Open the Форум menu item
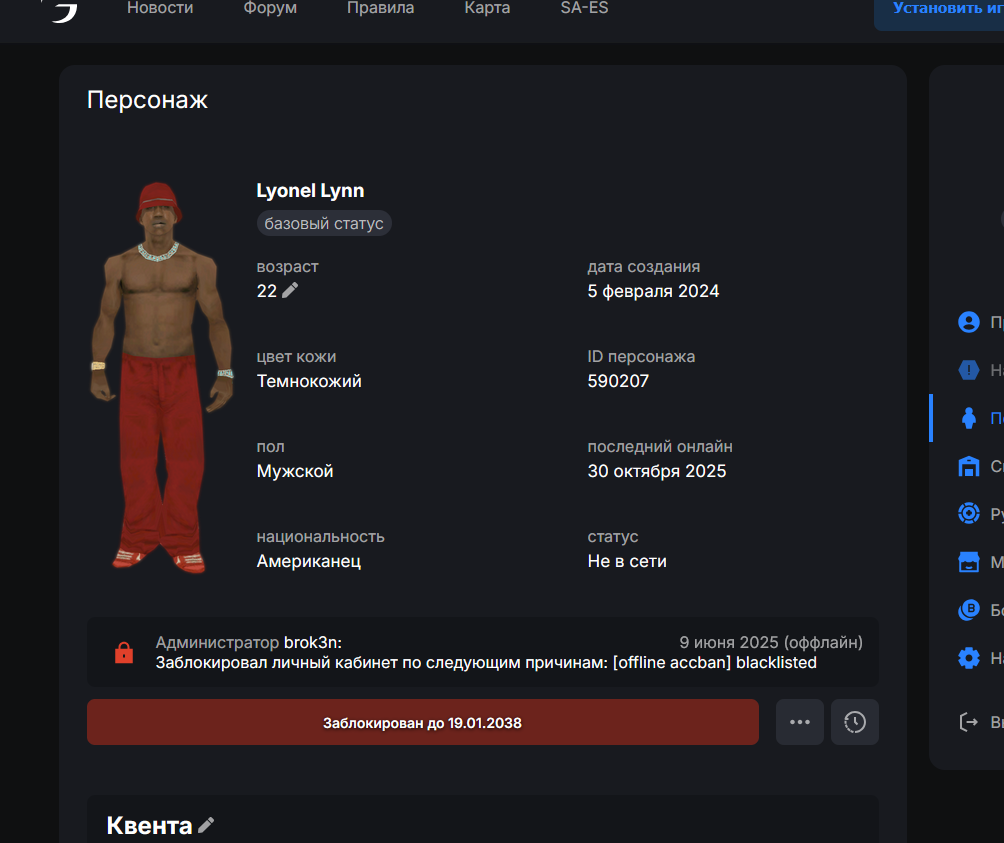This screenshot has width=1004, height=843. pyautogui.click(x=270, y=8)
